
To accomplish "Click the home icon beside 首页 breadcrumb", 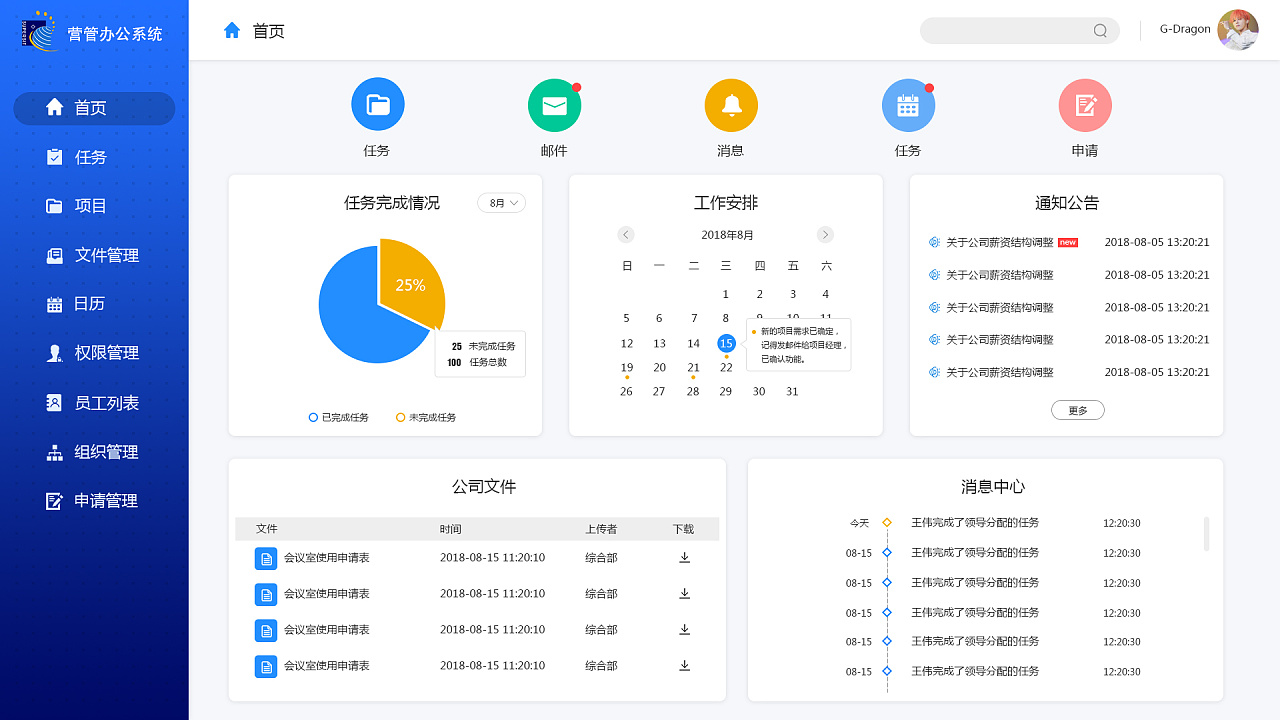I will [232, 30].
